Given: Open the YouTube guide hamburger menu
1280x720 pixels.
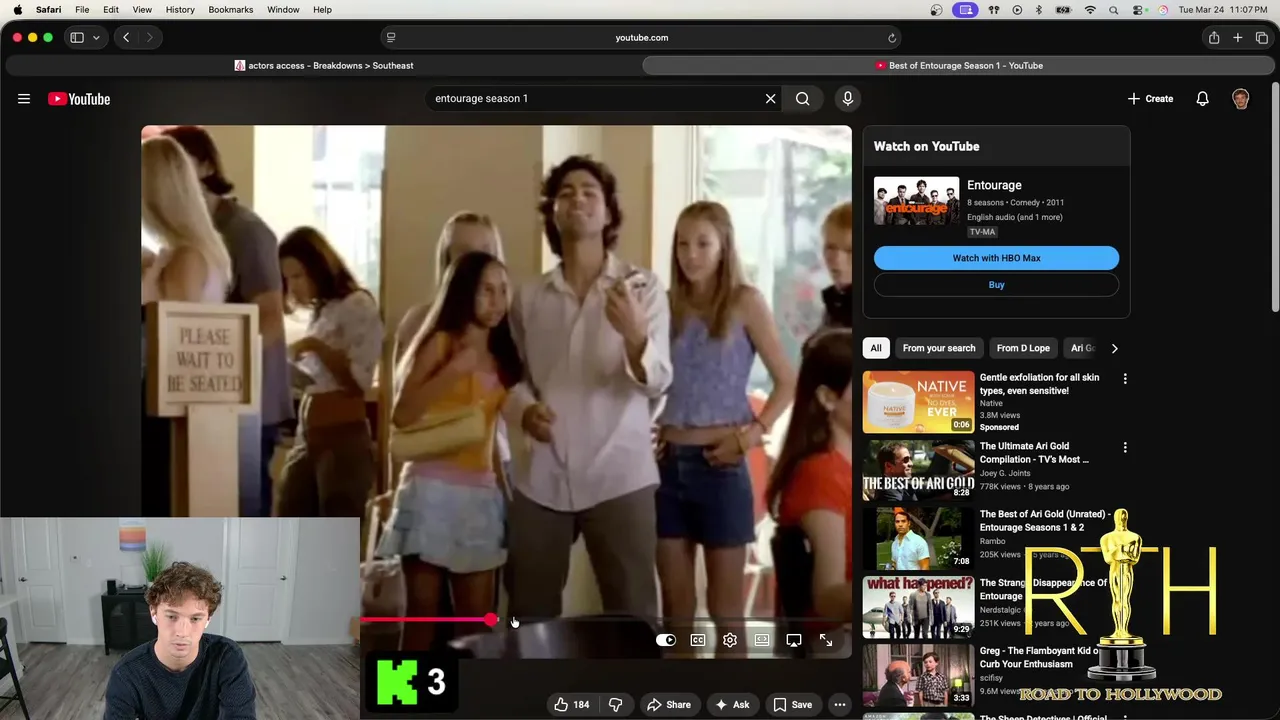Looking at the screenshot, I should click(x=24, y=99).
